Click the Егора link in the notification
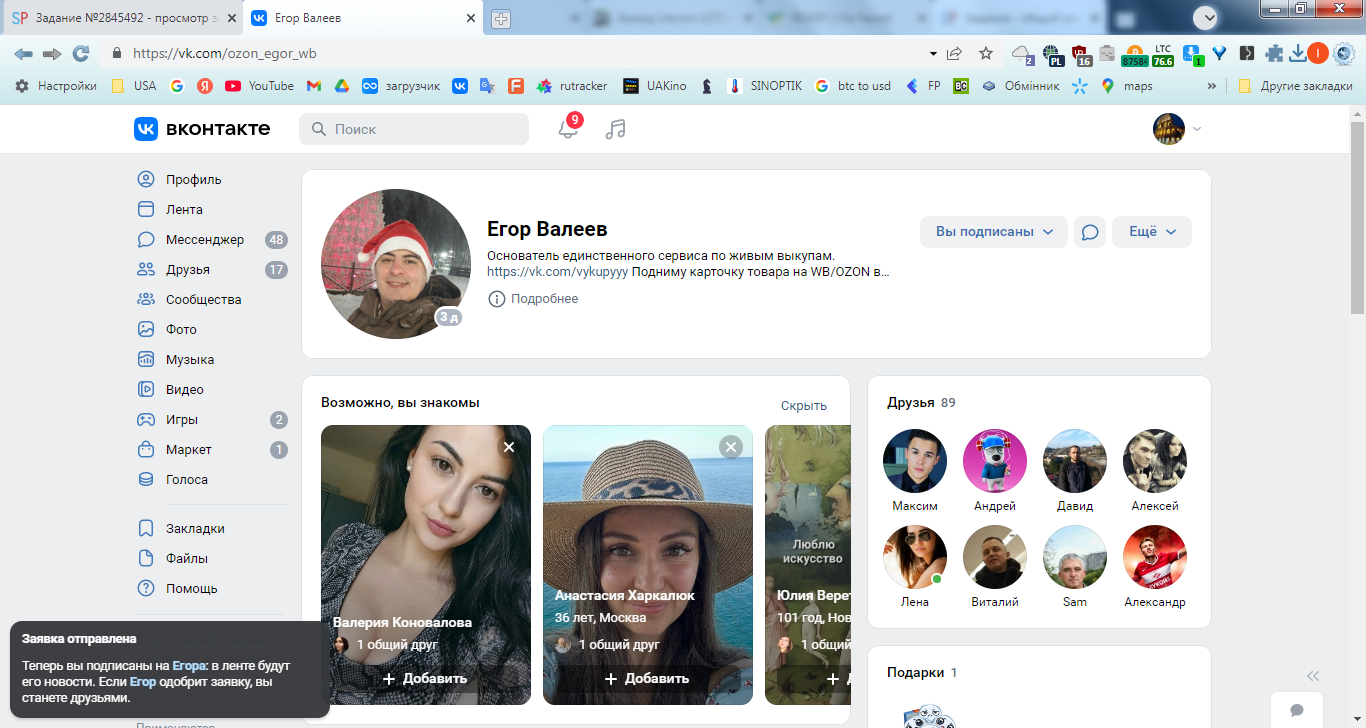Image resolution: width=1366 pixels, height=728 pixels. [189, 665]
